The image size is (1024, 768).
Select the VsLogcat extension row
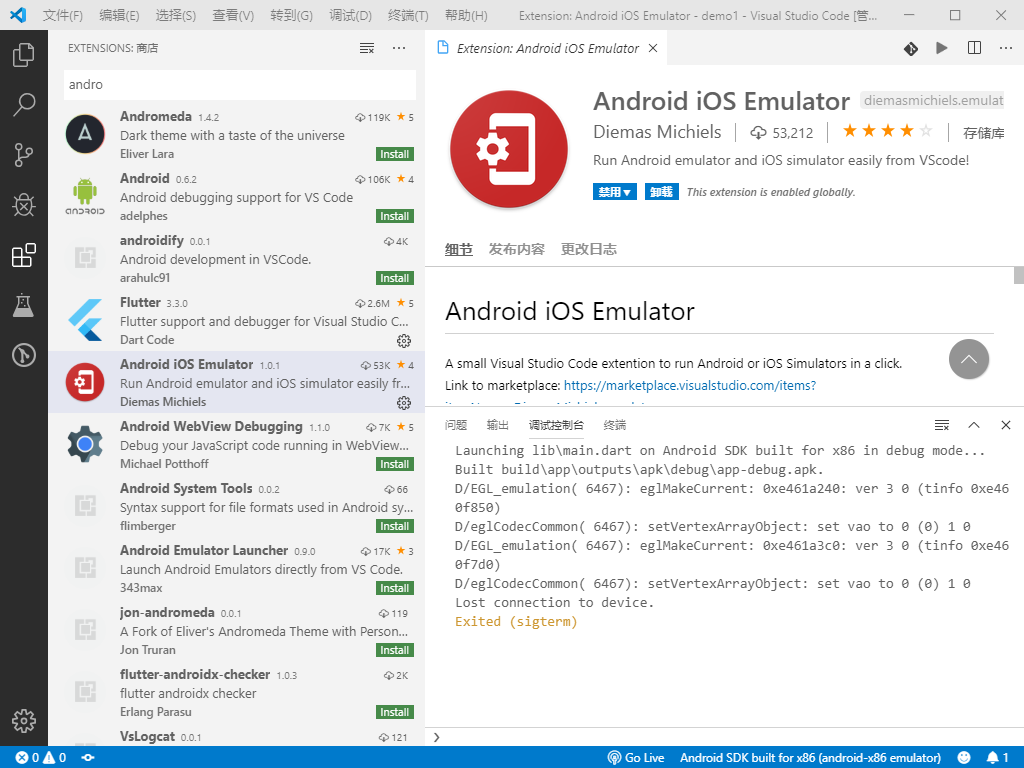[236, 737]
